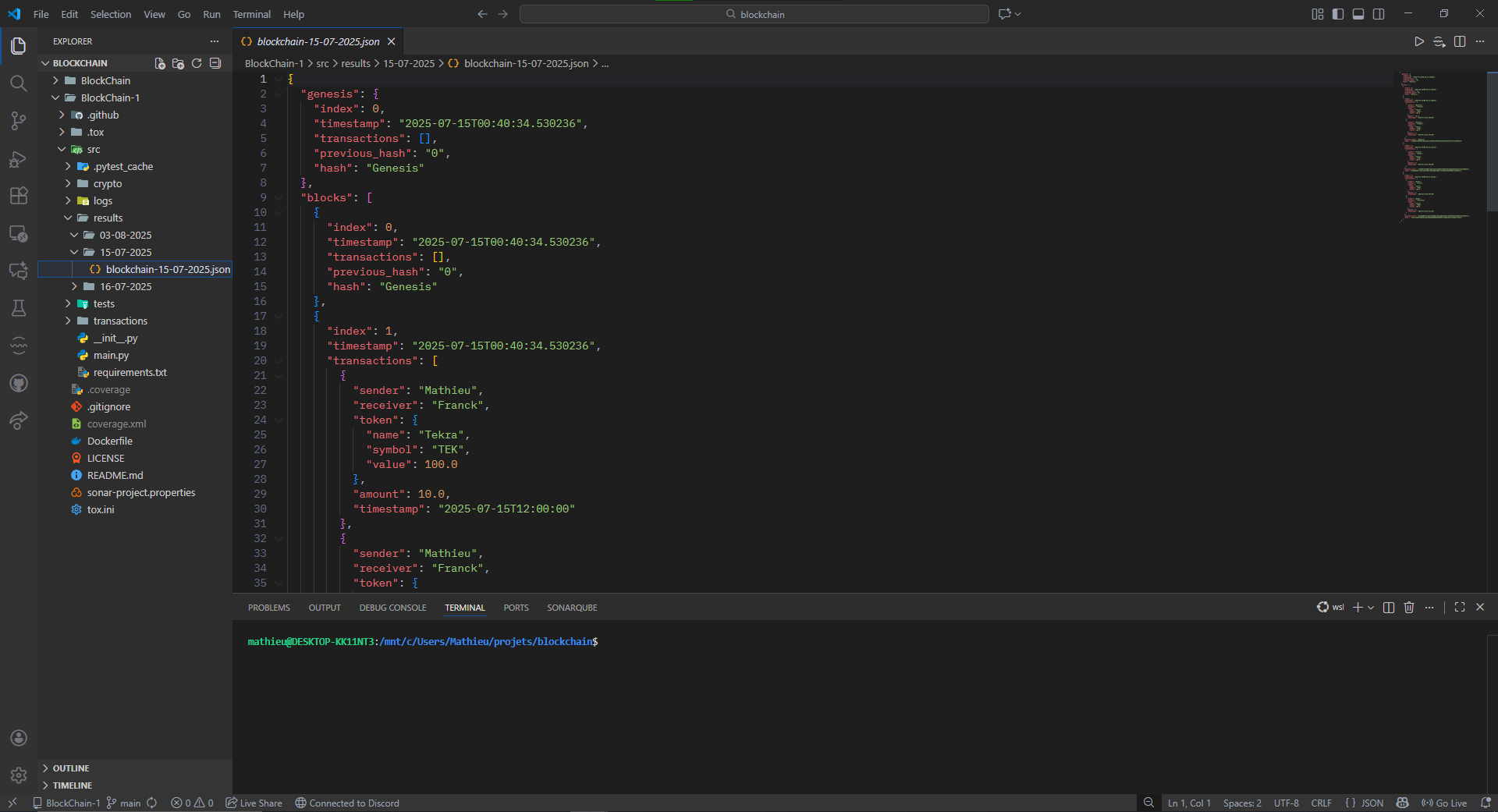
Task: Click New File icon in Explorer header
Action: [160, 63]
